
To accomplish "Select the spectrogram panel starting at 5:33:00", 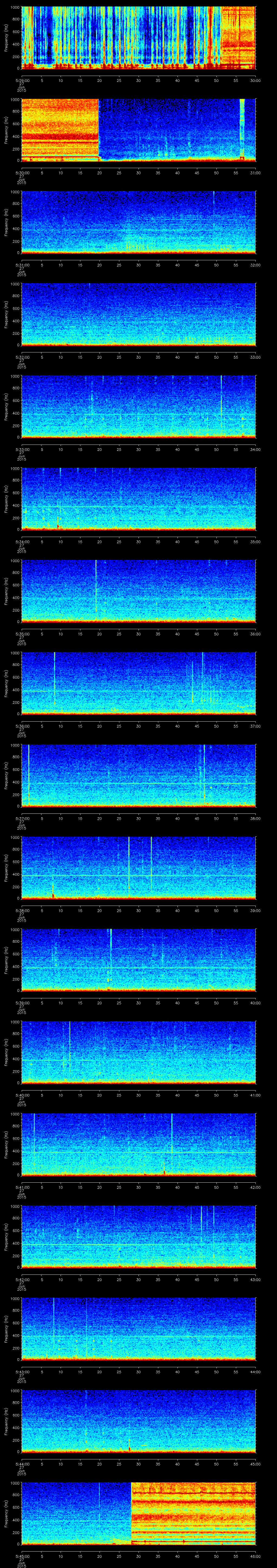I will 139,407.
